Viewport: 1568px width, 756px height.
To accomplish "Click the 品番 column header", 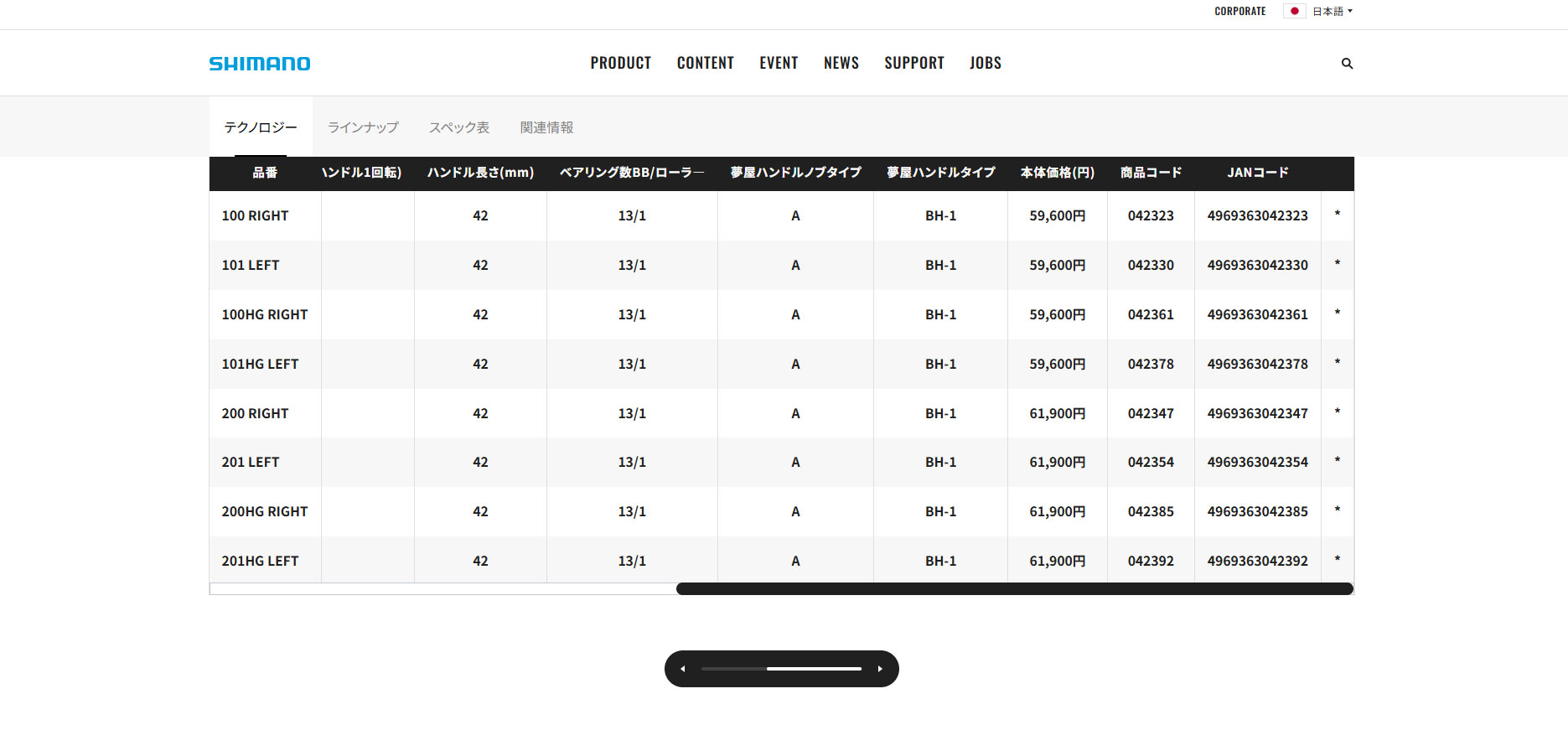I will pos(265,173).
